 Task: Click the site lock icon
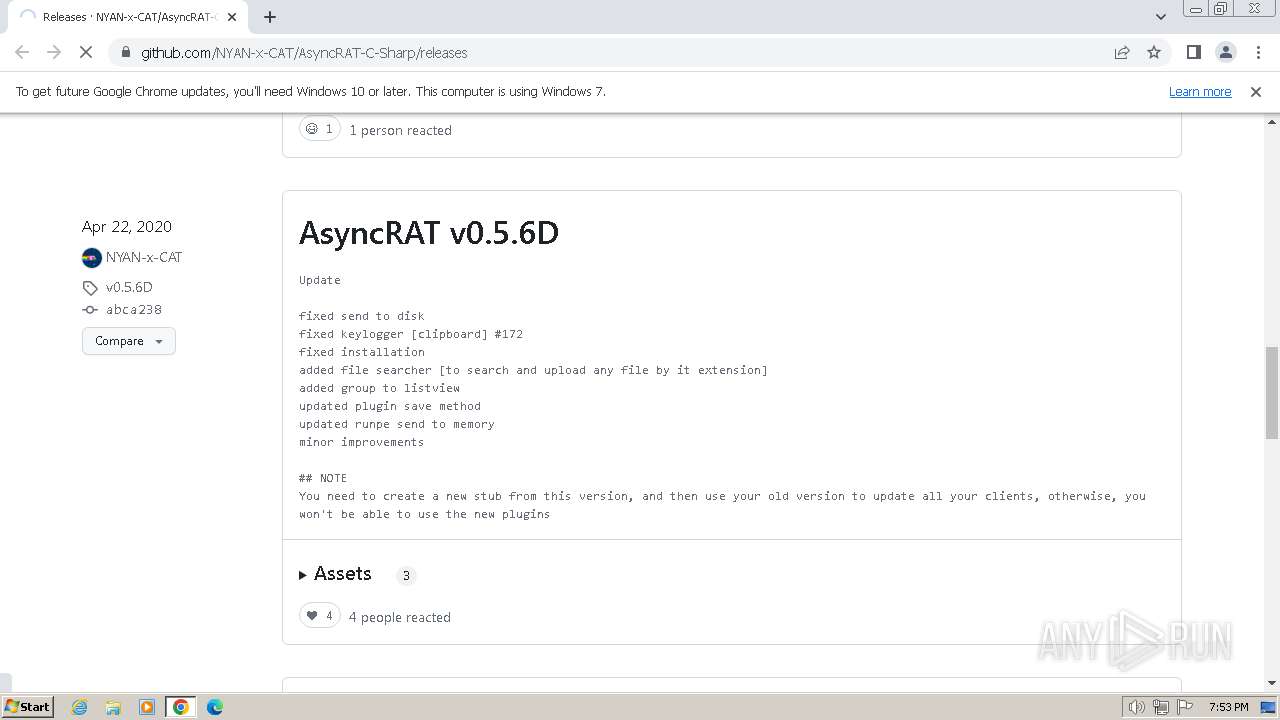click(x=124, y=53)
